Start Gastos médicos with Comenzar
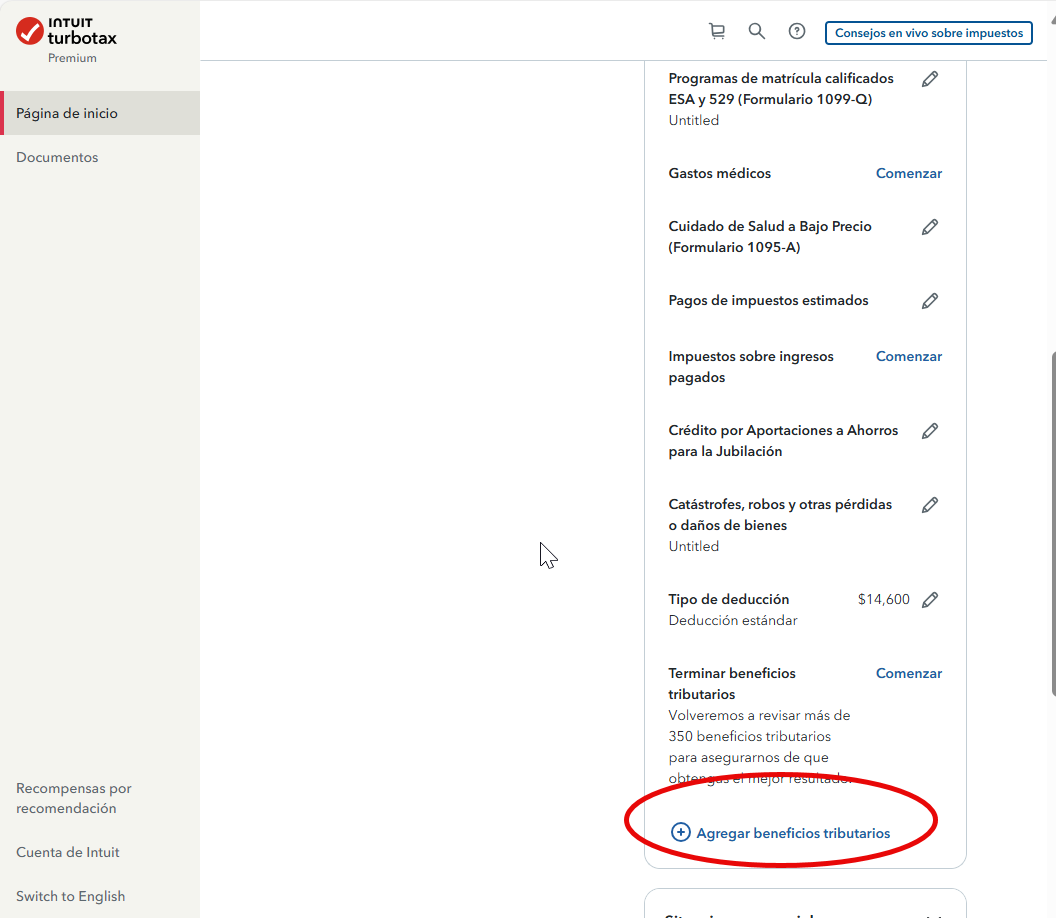 [908, 173]
